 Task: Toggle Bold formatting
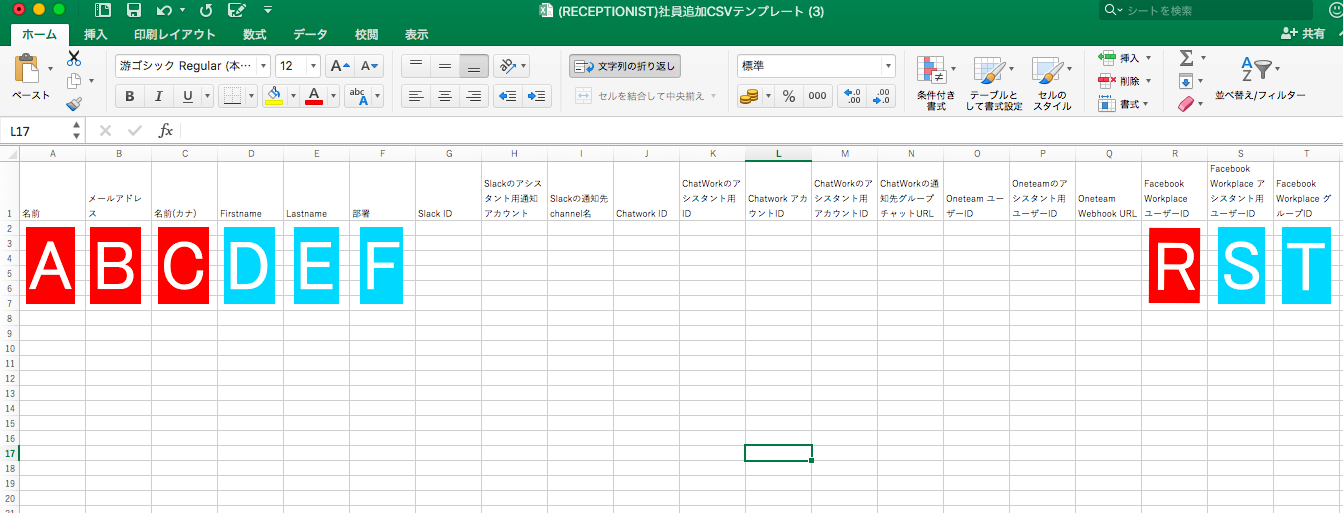pyautogui.click(x=129, y=96)
